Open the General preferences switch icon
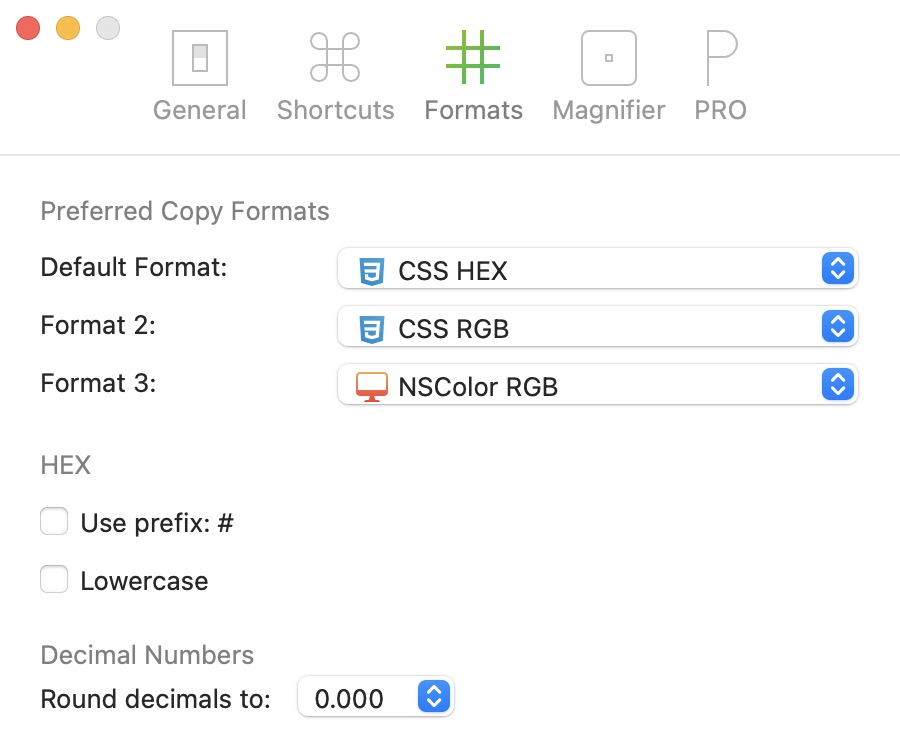This screenshot has height=756, width=900. click(x=200, y=57)
